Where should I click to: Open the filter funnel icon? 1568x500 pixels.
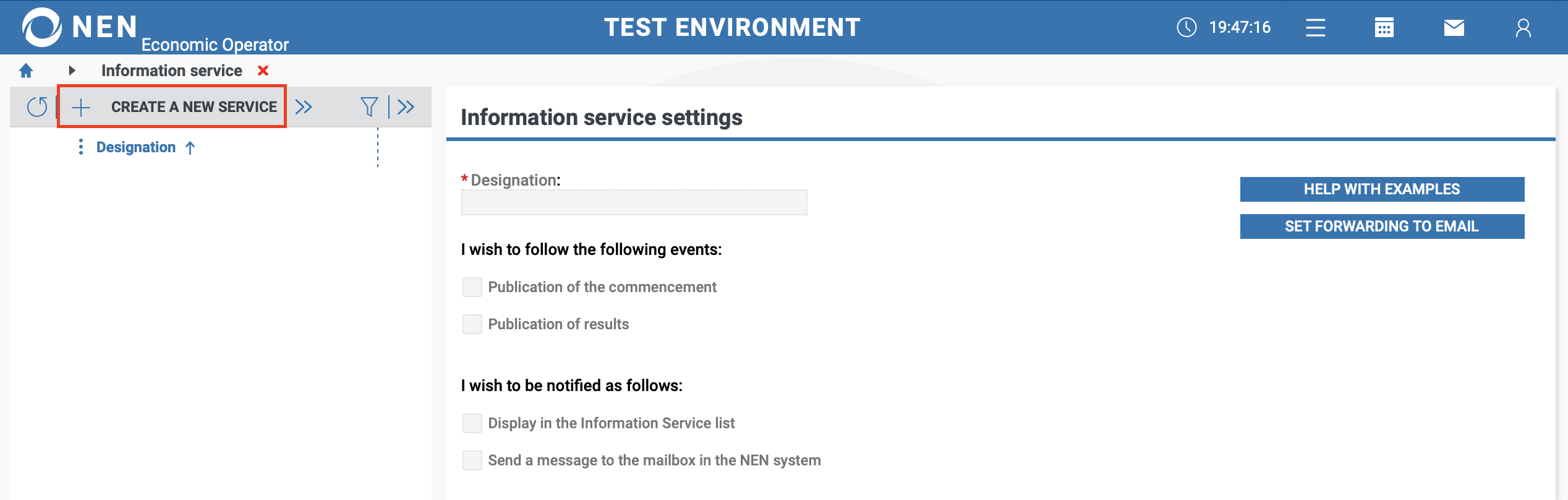pos(369,107)
